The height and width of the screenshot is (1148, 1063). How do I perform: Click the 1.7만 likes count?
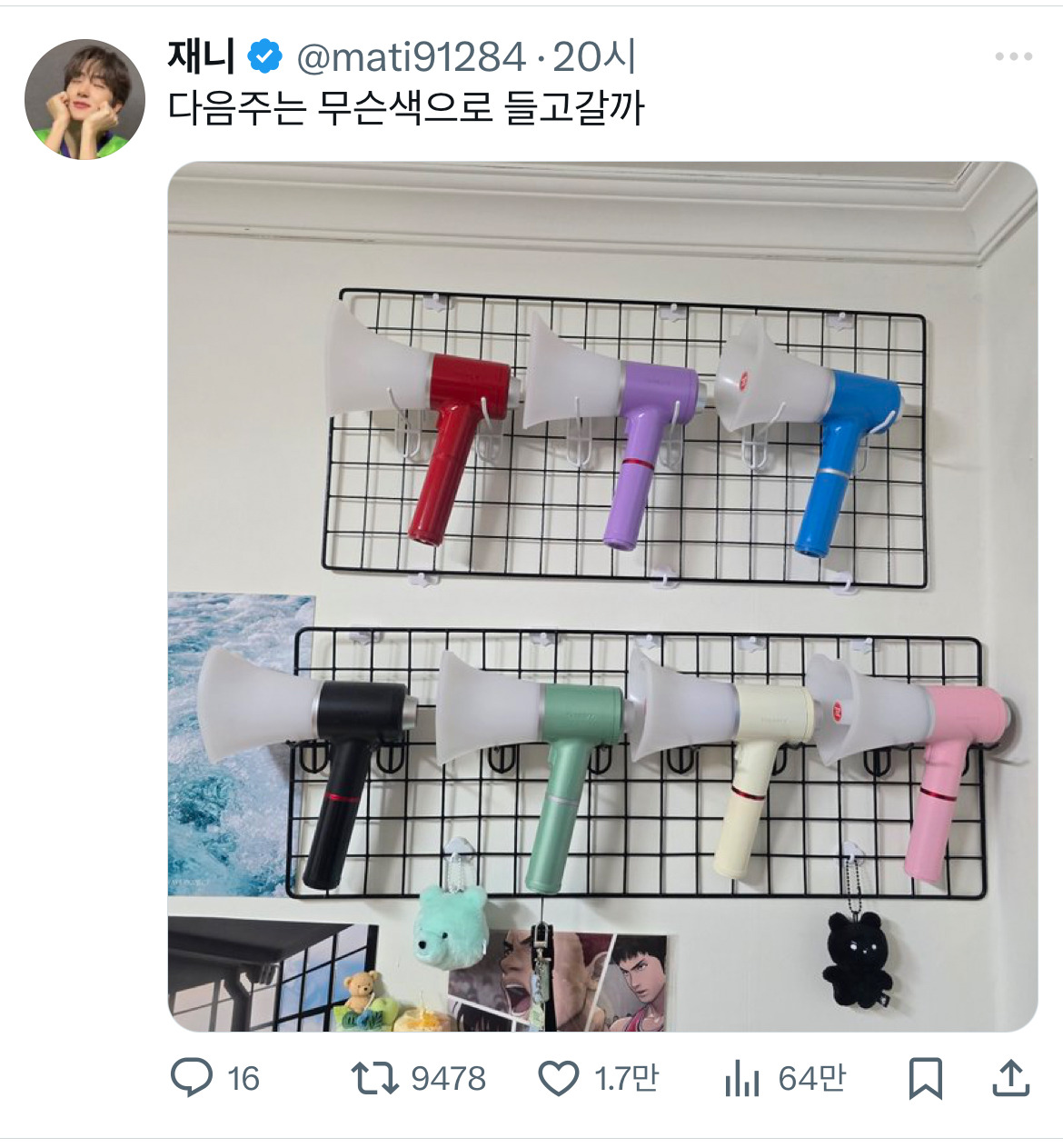[x=626, y=1079]
